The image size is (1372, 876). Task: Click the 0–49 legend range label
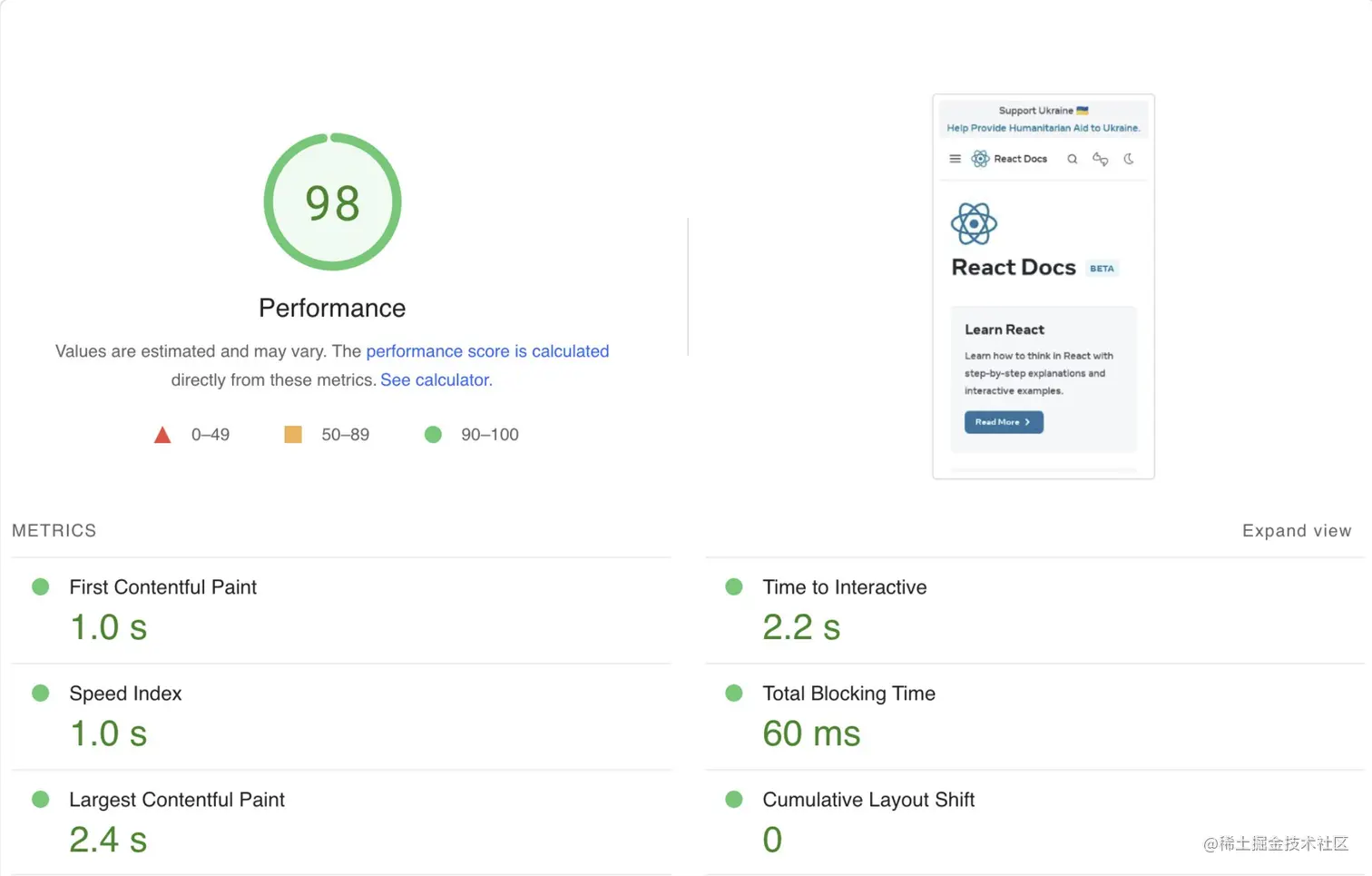click(211, 435)
